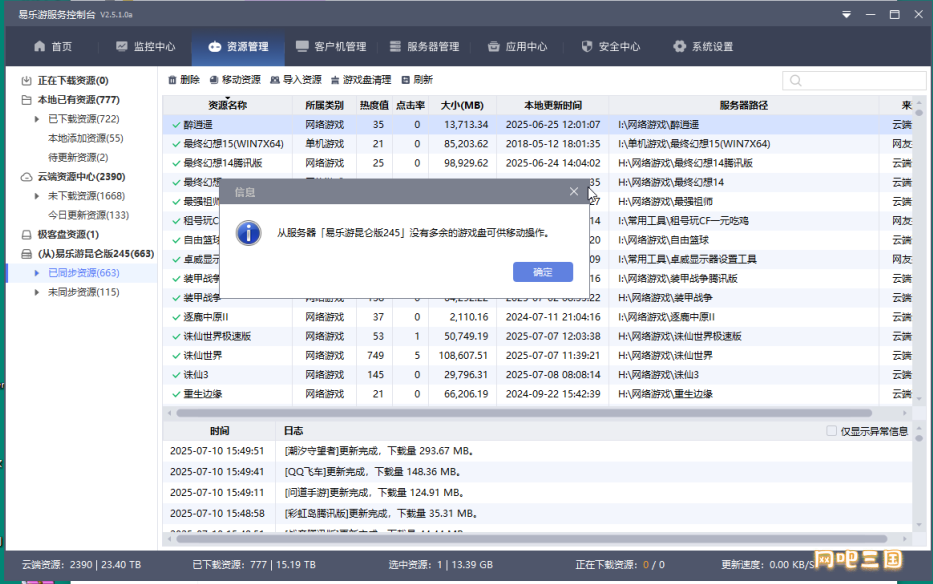Click the check icon for 诛仙世界极速版

(176, 336)
